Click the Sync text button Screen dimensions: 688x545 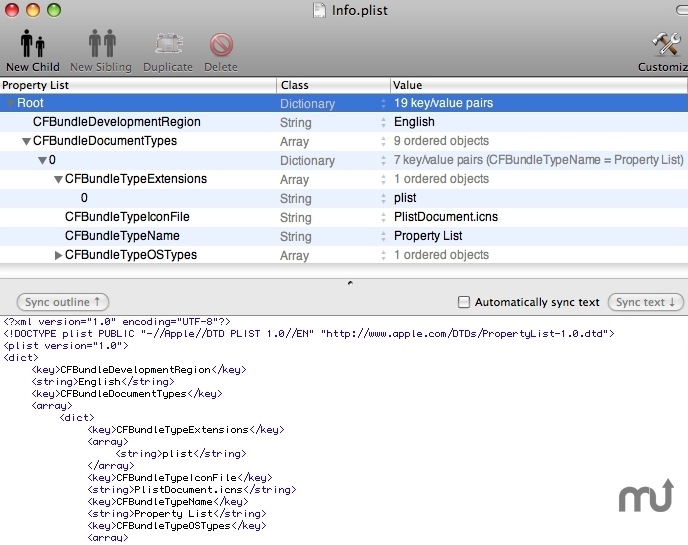point(645,302)
